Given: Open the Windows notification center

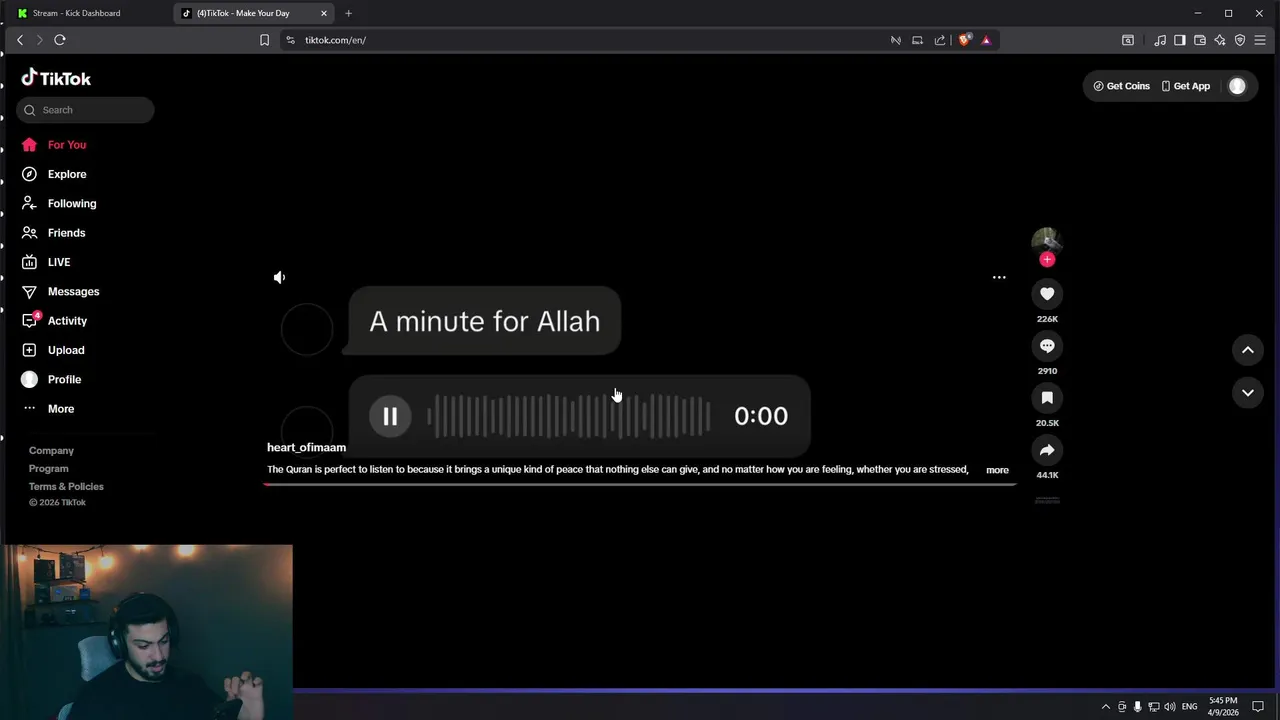Looking at the screenshot, I should click(x=1258, y=707).
